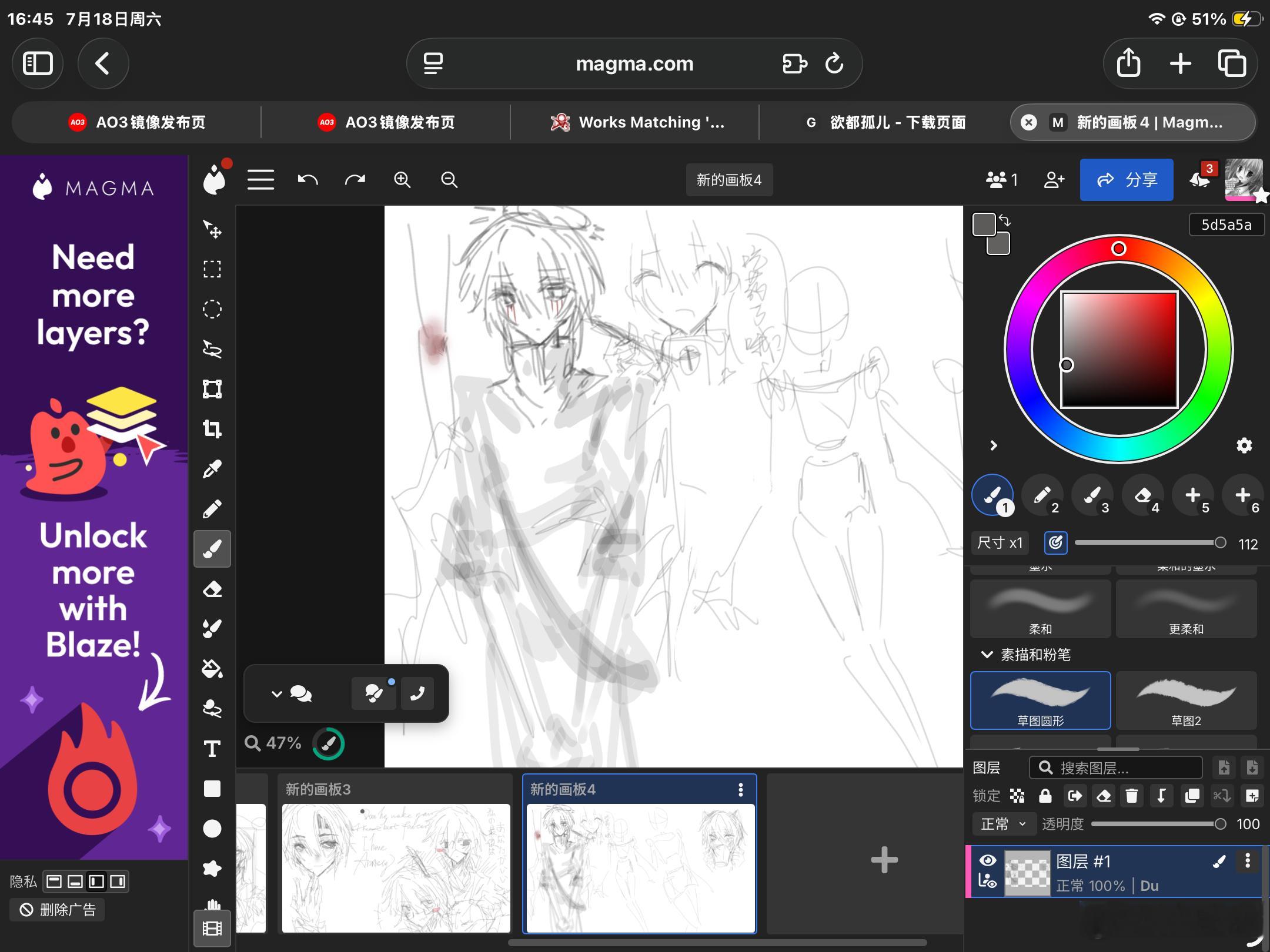This screenshot has width=1270, height=952.
Task: Open the 尺寸 x1 size multiplier
Action: coord(1000,543)
